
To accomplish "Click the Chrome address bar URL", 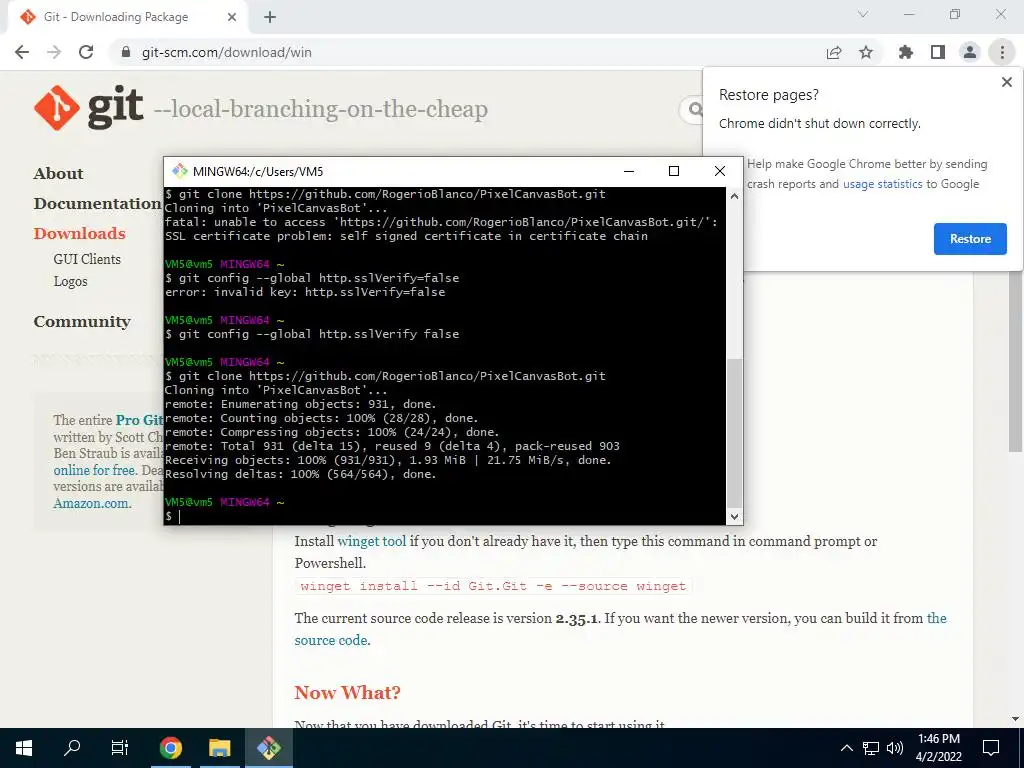I will pyautogui.click(x=227, y=52).
